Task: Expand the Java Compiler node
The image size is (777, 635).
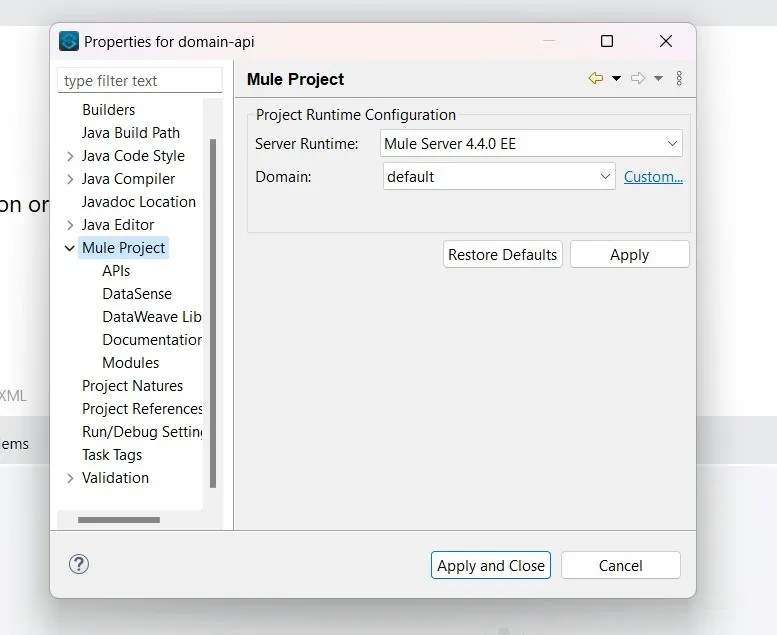Action: [70, 179]
